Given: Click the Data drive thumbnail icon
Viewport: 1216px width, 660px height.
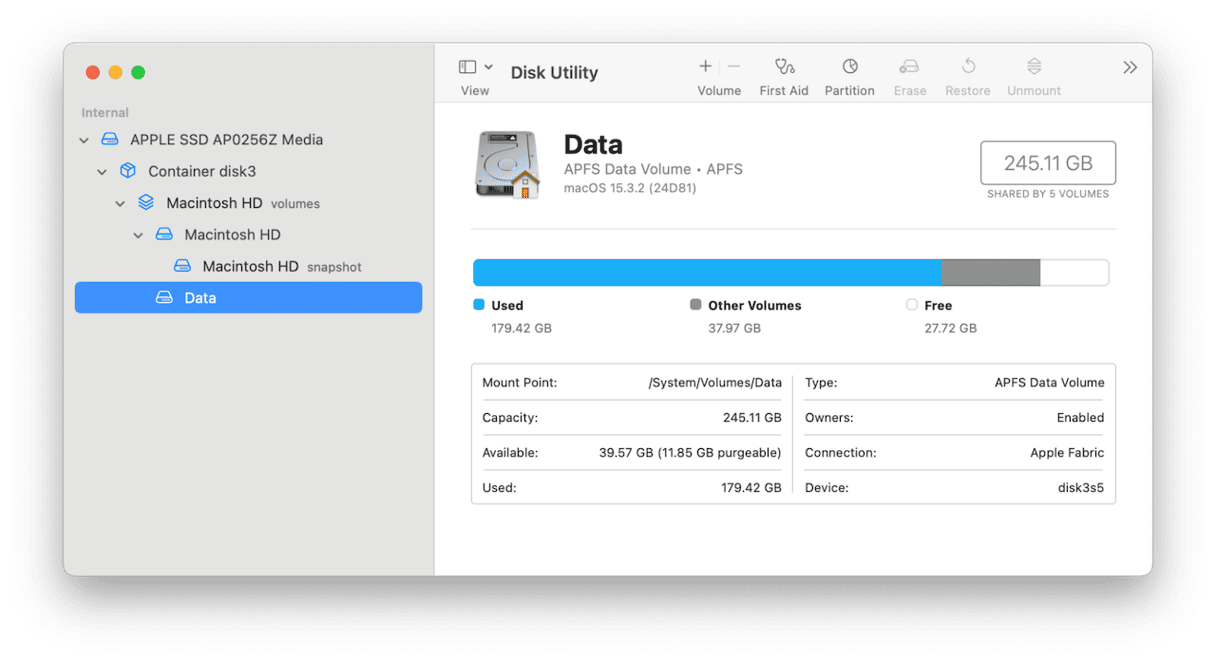Looking at the screenshot, I should click(507, 165).
